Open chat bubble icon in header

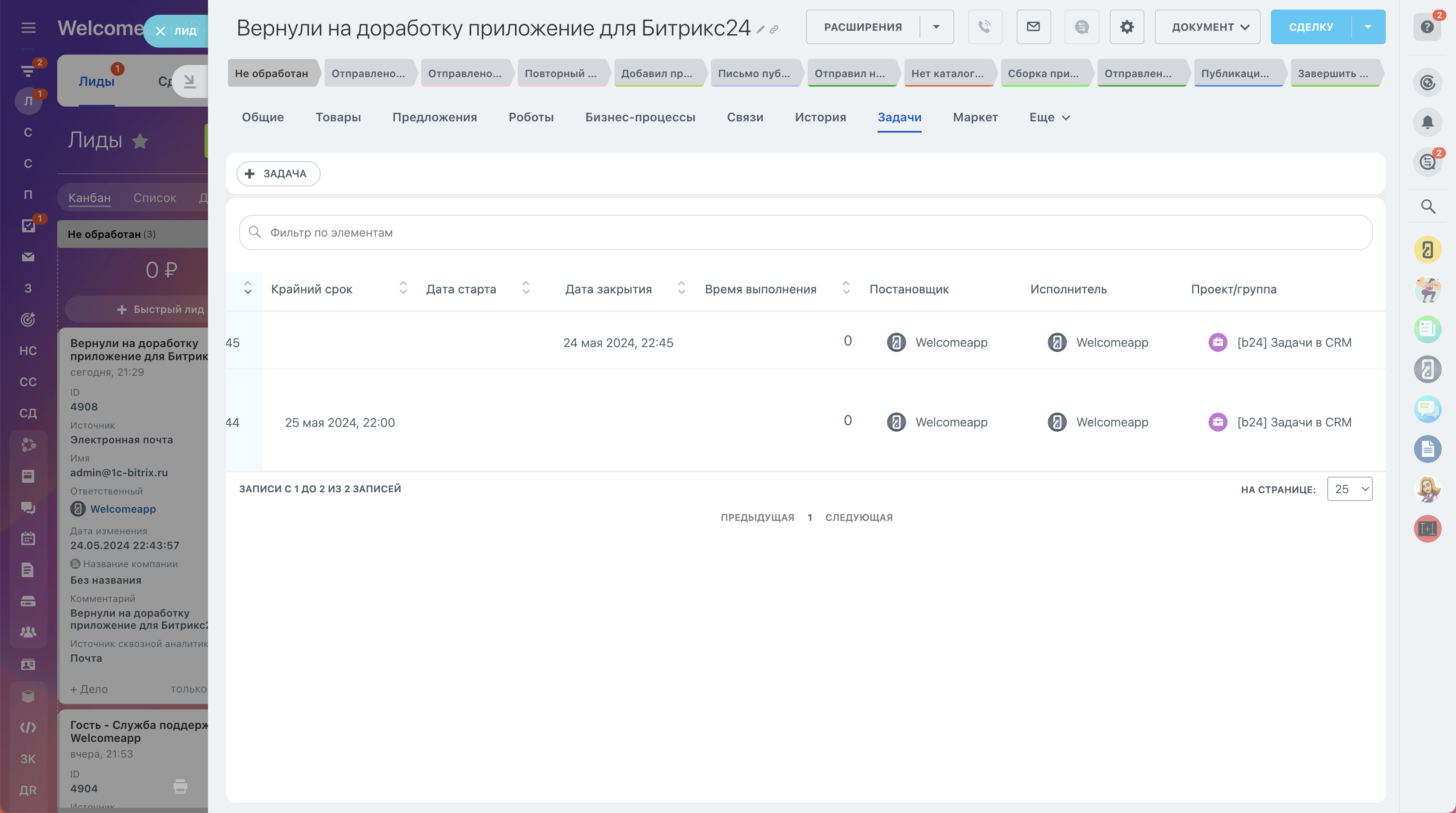click(1081, 26)
